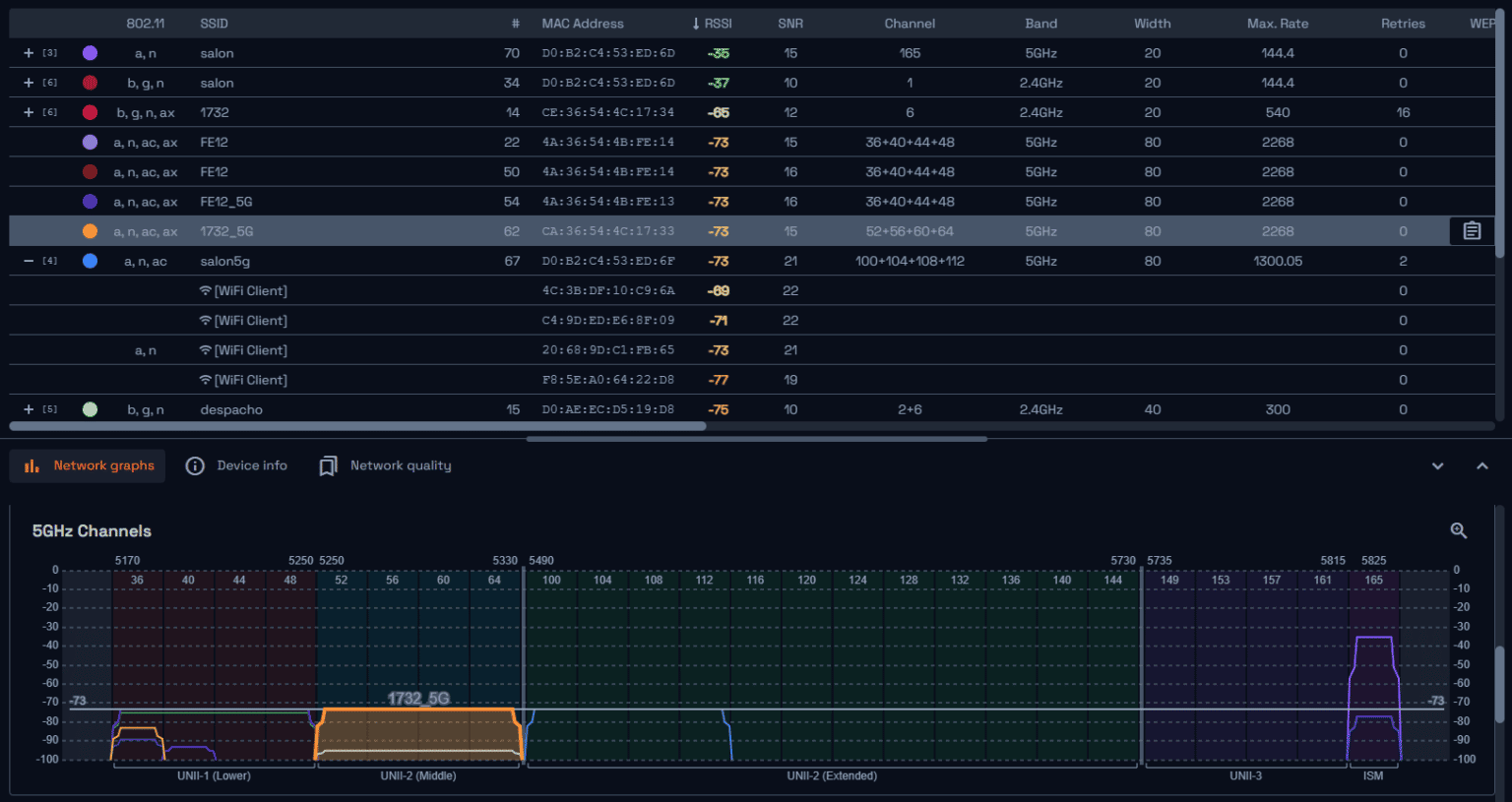Image resolution: width=1512 pixels, height=802 pixels.
Task: Switch to the Device info tab
Action: pyautogui.click(x=251, y=464)
